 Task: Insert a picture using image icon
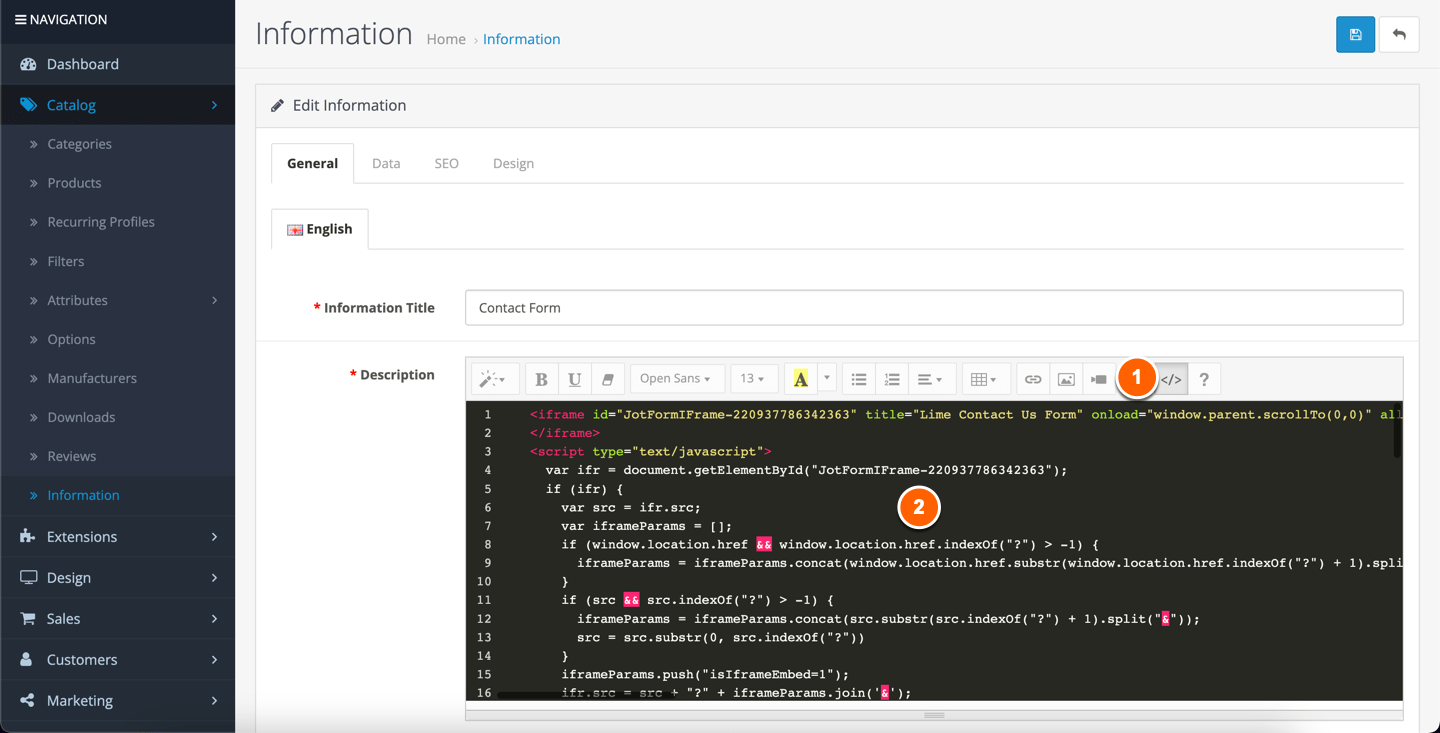pos(1066,380)
